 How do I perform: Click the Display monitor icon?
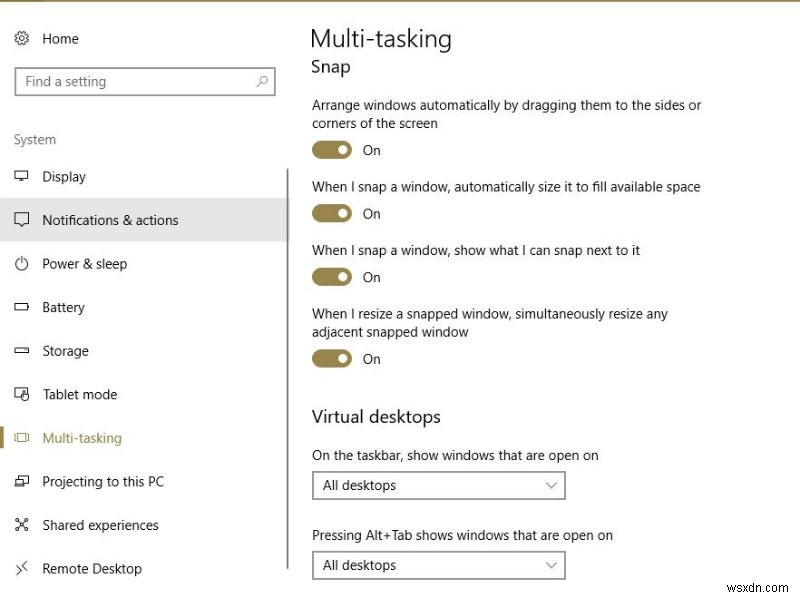pos(21,176)
